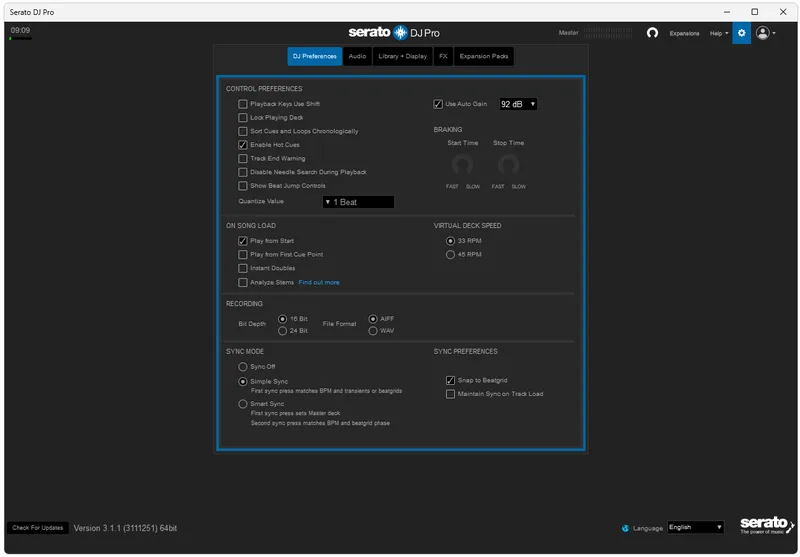
Task: Open the Language English dropdown
Action: (696, 527)
